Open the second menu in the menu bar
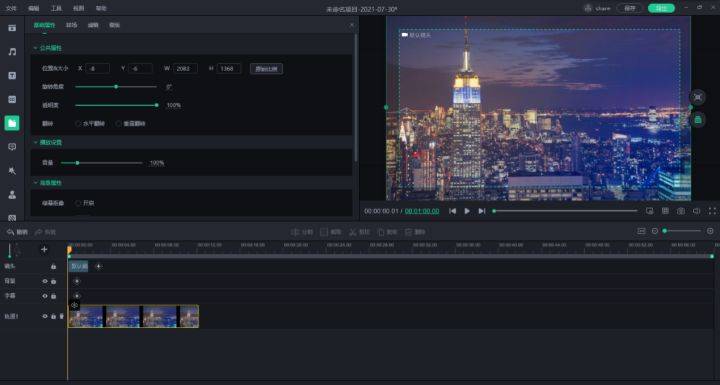 (x=34, y=8)
